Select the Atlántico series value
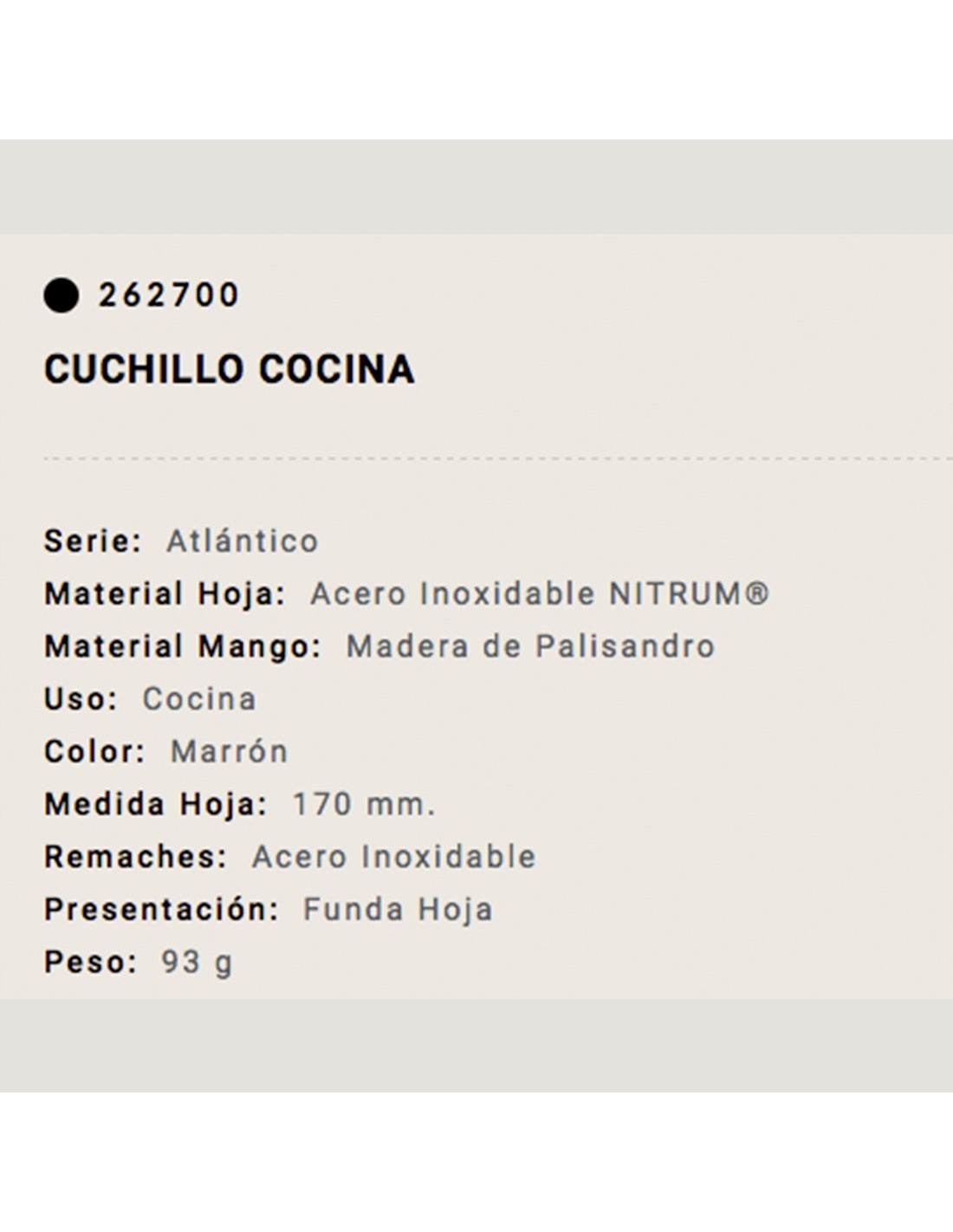Viewport: 953px width, 1232px height. [243, 541]
